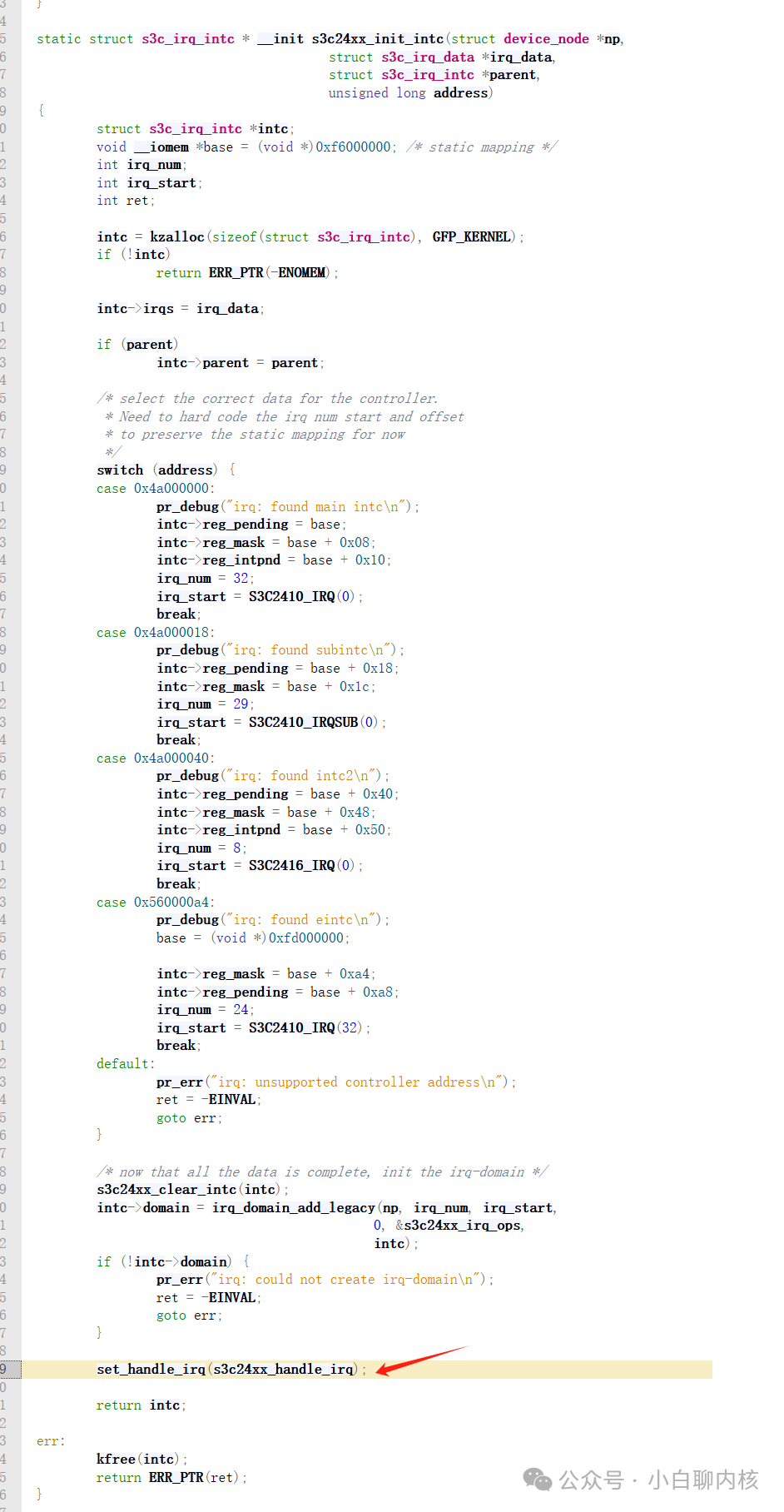Click the 'err:' label
784x1512 pixels.
[x=51, y=1441]
